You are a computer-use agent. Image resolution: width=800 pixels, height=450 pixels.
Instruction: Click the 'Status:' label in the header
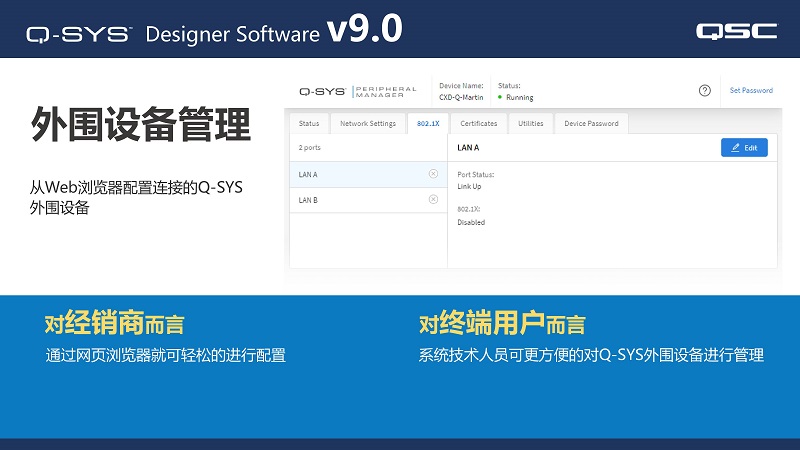[509, 86]
